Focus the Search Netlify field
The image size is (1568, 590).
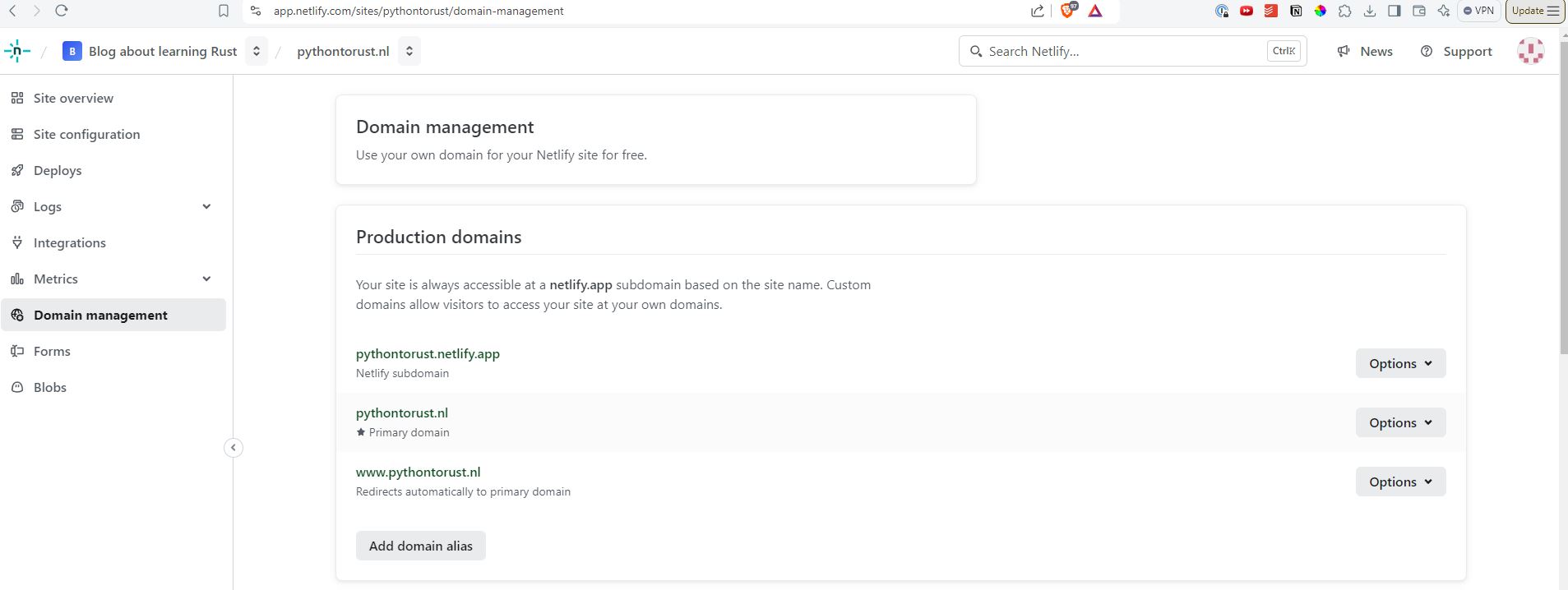pyautogui.click(x=1133, y=51)
